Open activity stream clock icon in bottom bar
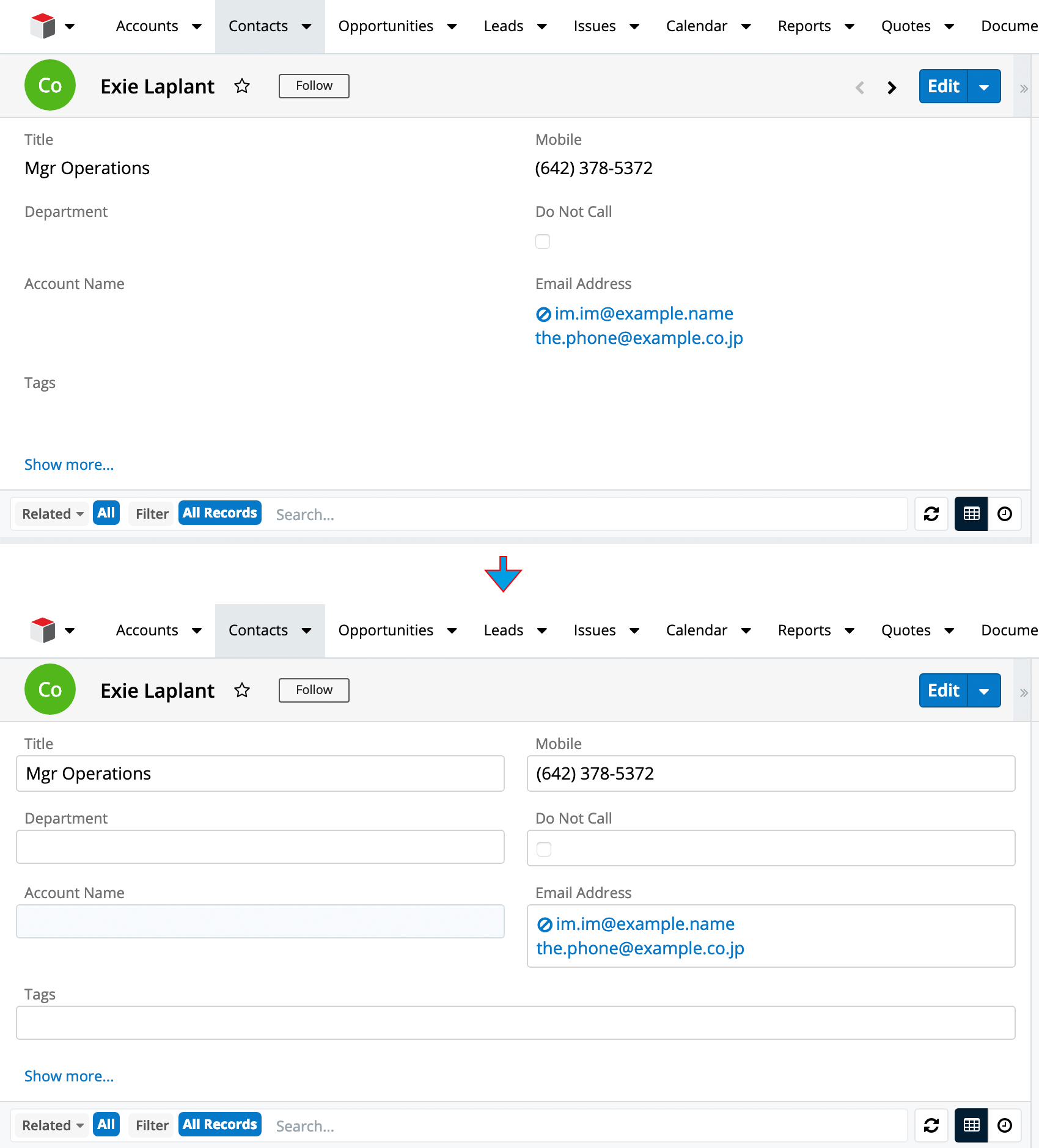 (x=1005, y=1125)
